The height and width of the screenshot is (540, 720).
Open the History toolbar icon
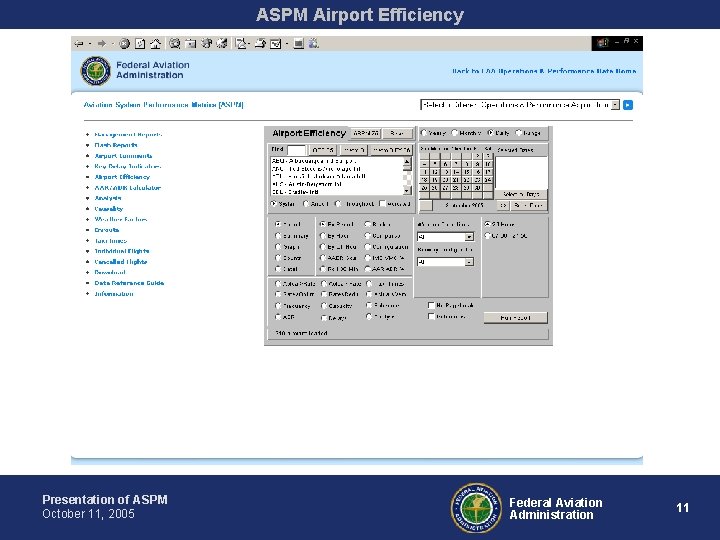click(222, 44)
